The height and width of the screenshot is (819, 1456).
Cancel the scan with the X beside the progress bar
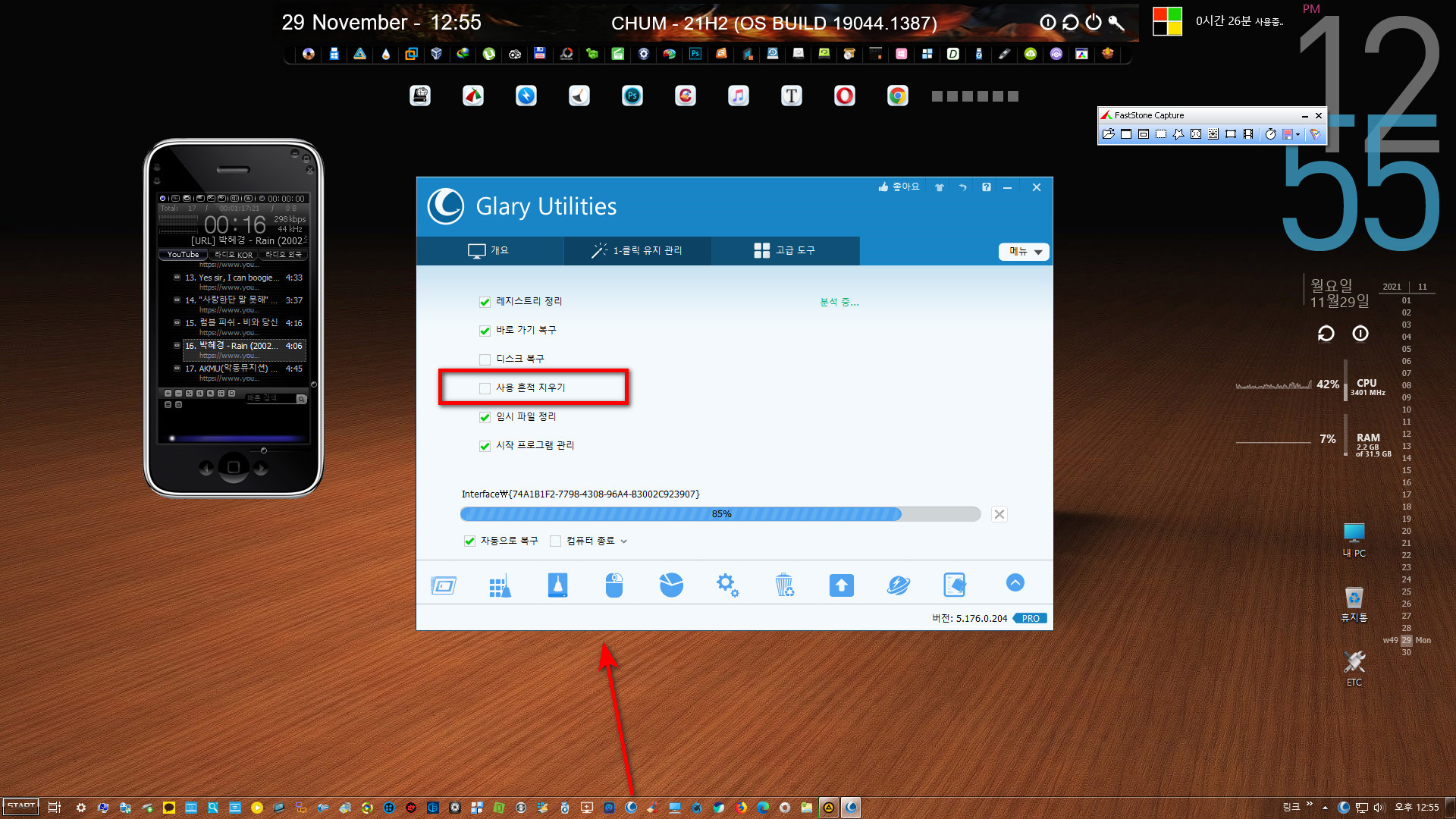(999, 514)
